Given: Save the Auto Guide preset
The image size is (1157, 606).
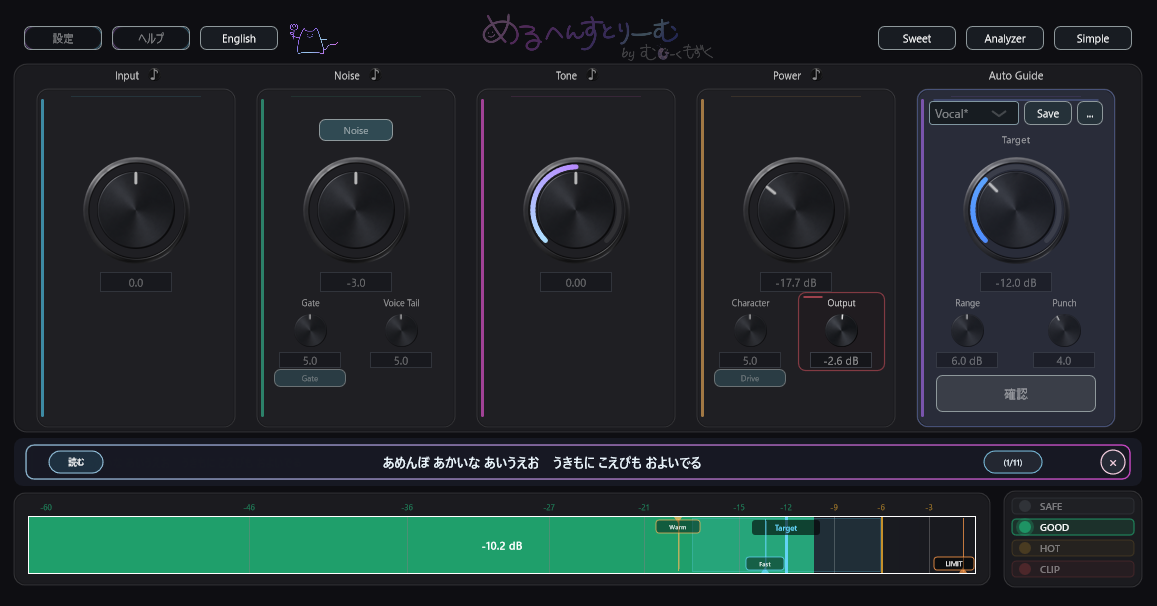Looking at the screenshot, I should [x=1048, y=114].
